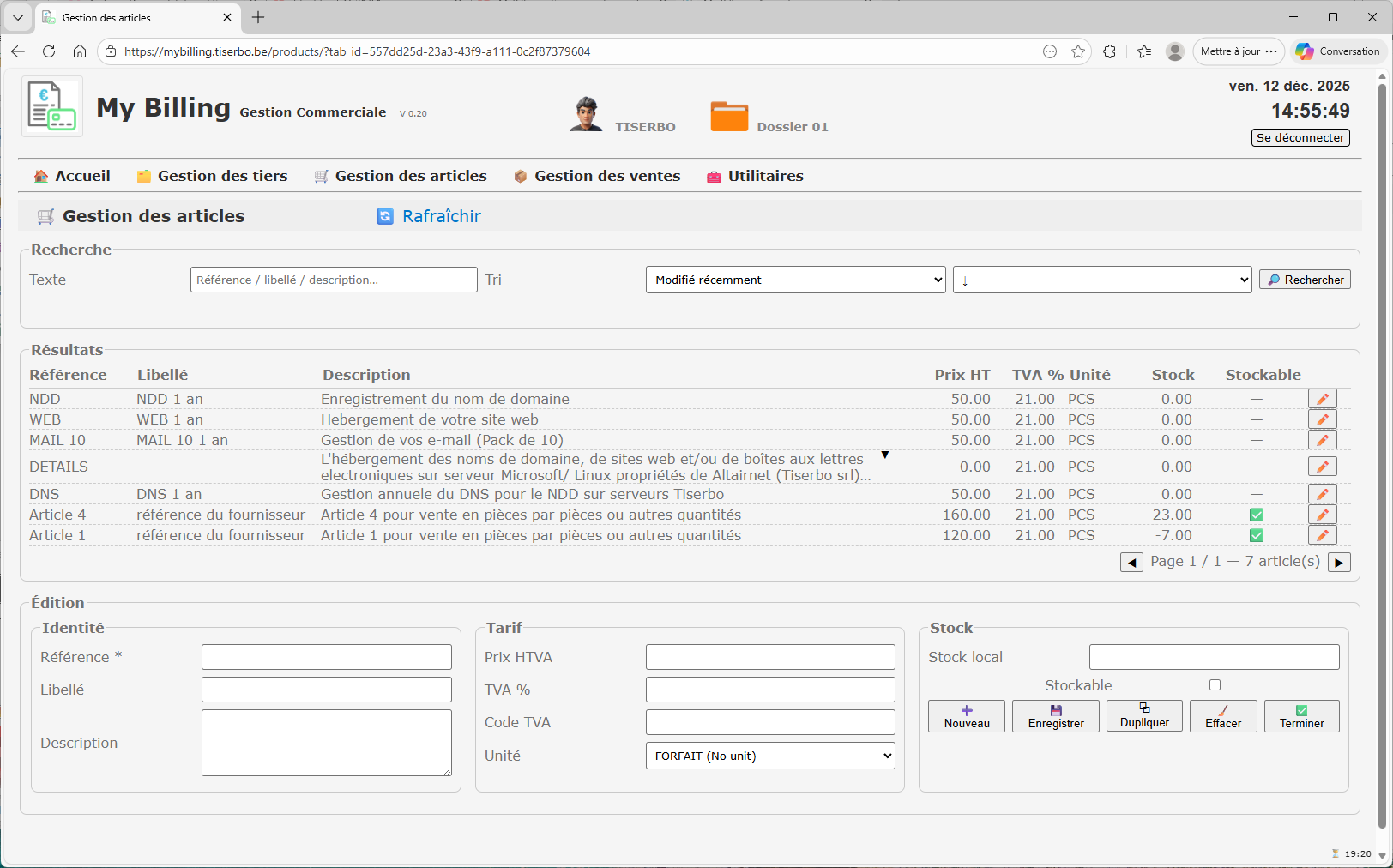Open the sort direction arrow dropdown
1393x868 pixels.
1101,280
